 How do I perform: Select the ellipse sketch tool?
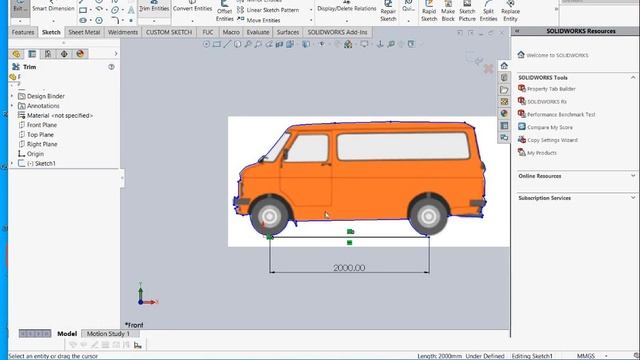[115, 10]
